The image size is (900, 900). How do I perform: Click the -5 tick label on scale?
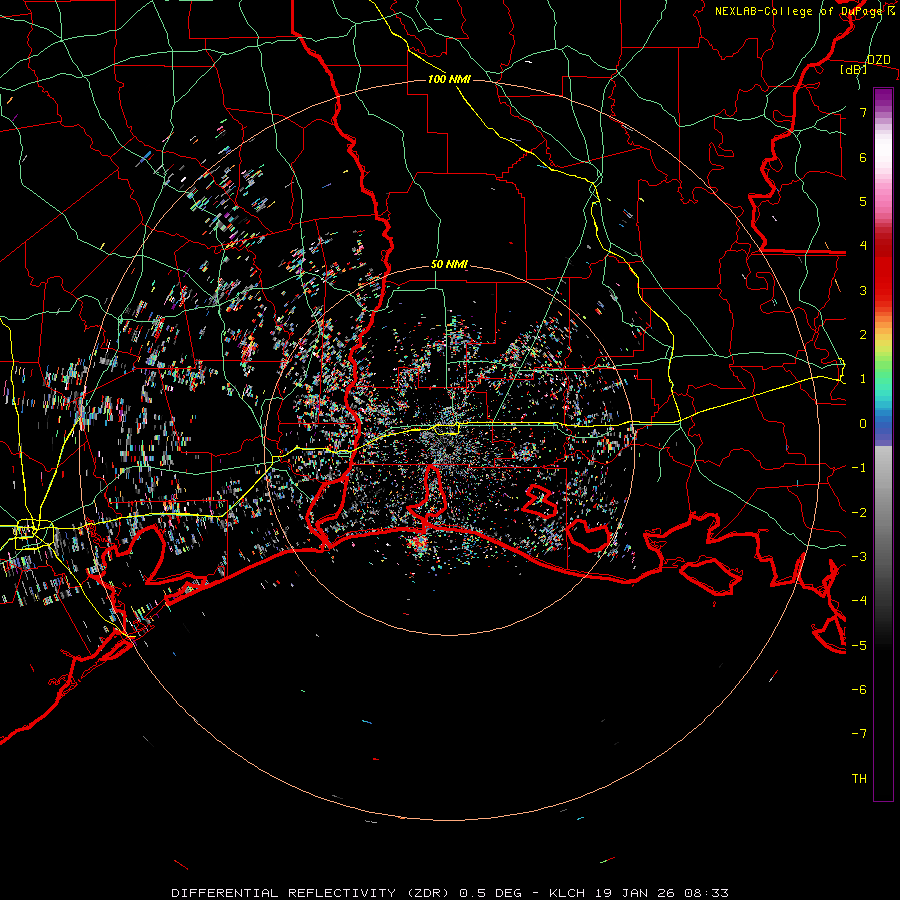tap(859, 645)
